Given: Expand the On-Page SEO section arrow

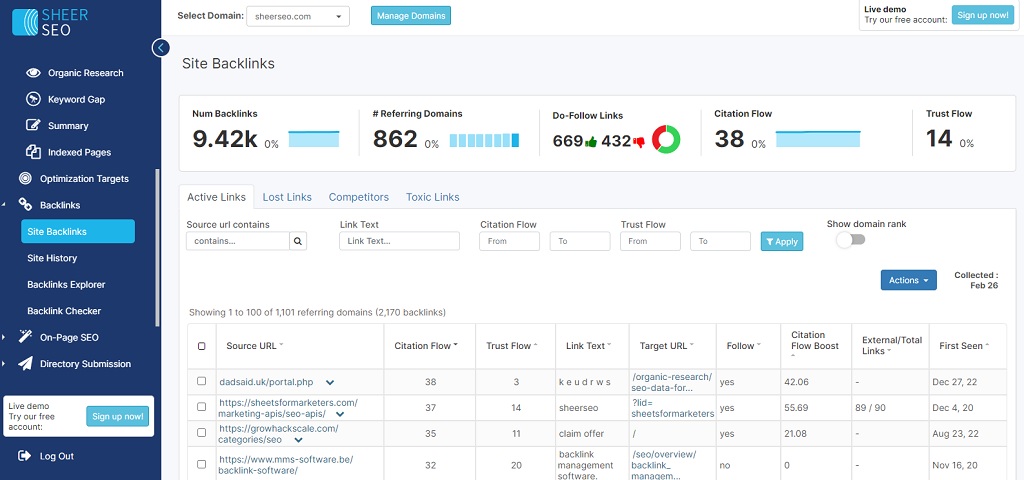Looking at the screenshot, I should tap(5, 338).
